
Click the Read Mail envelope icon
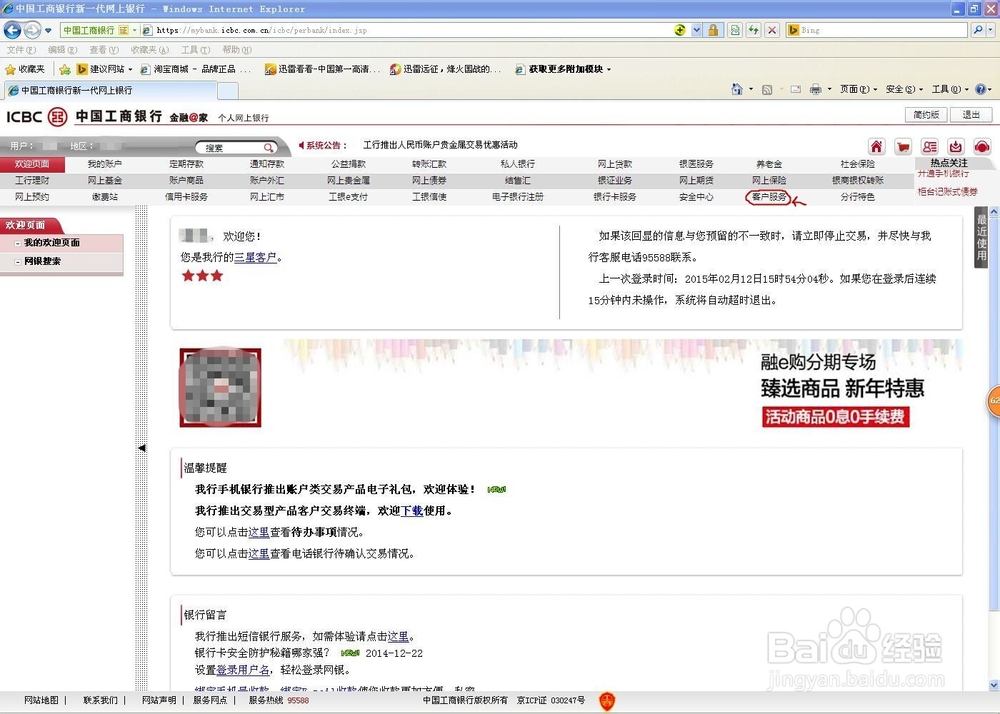(x=795, y=90)
